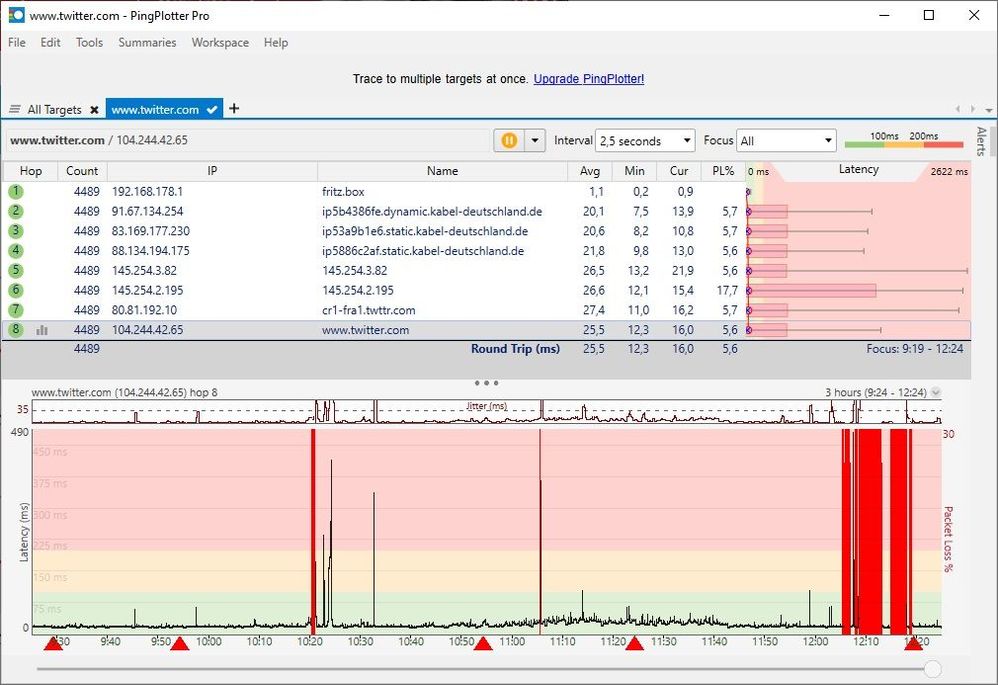Close the All Targets tab
The width and height of the screenshot is (998, 685).
[x=94, y=109]
